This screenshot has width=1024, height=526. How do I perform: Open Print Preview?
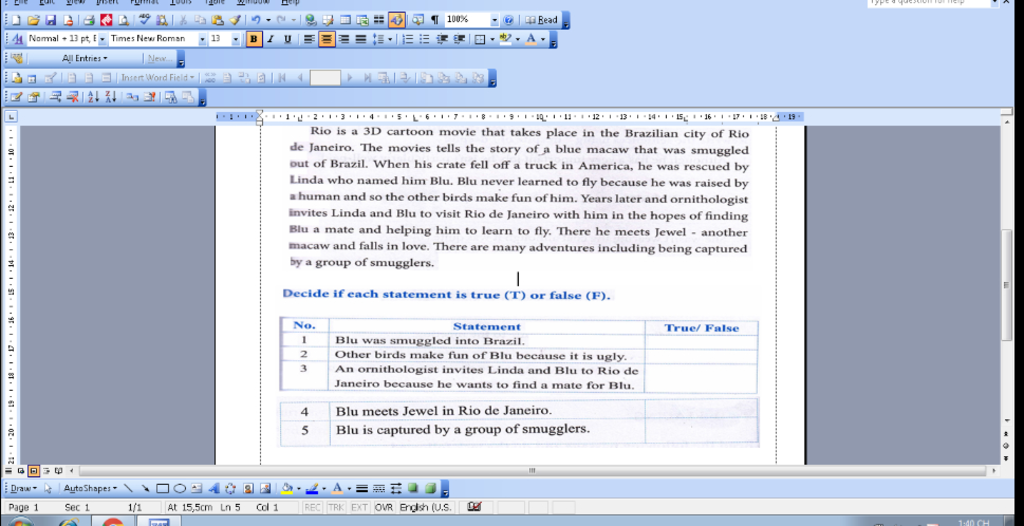(x=123, y=20)
